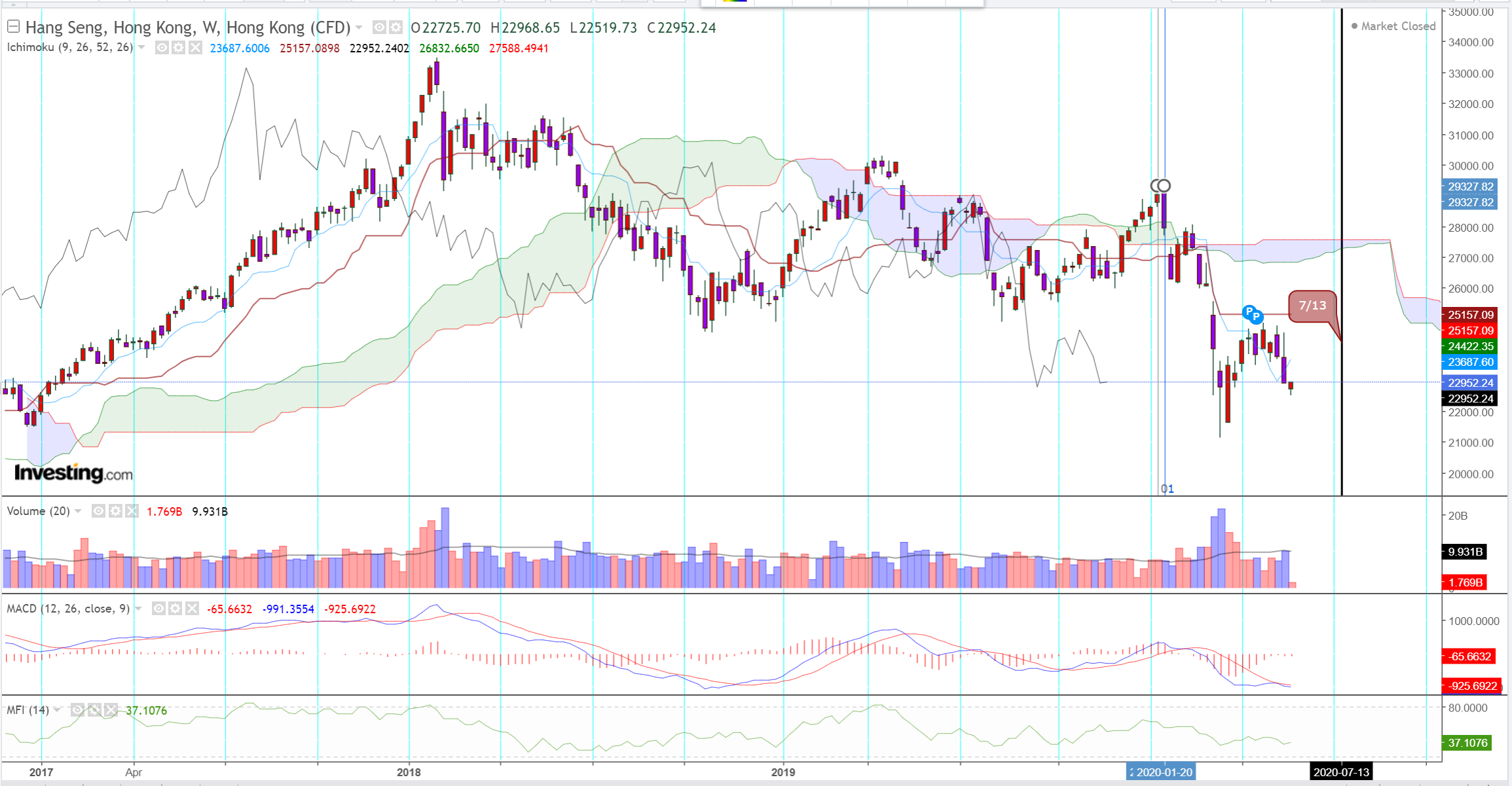
Task: Open Ichimoku indicator settings gear
Action: tap(178, 48)
